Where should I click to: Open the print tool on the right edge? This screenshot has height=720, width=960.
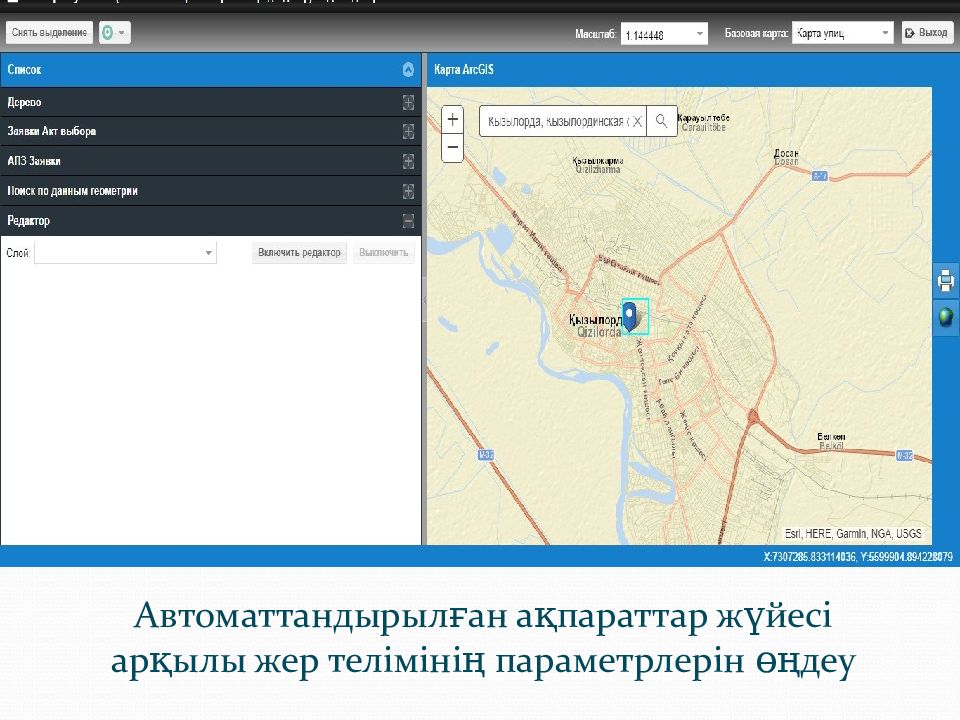945,280
